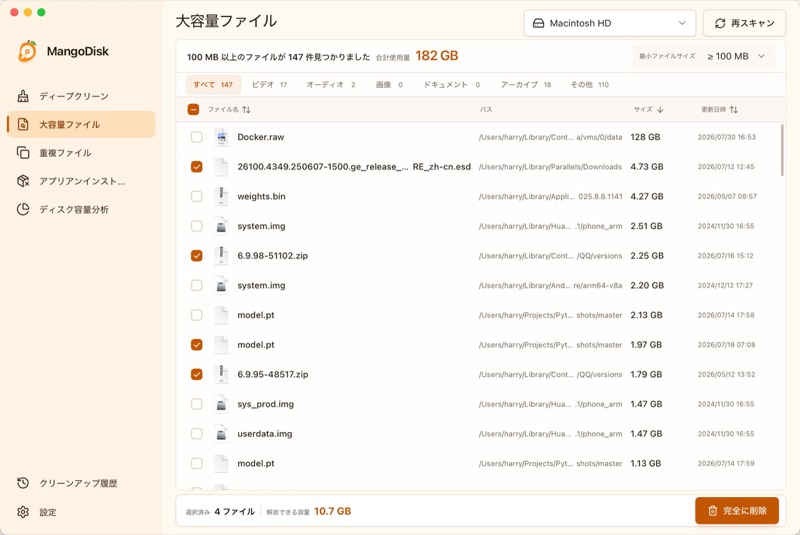Click the 6.9.95-48517.zip archive icon

221,374
